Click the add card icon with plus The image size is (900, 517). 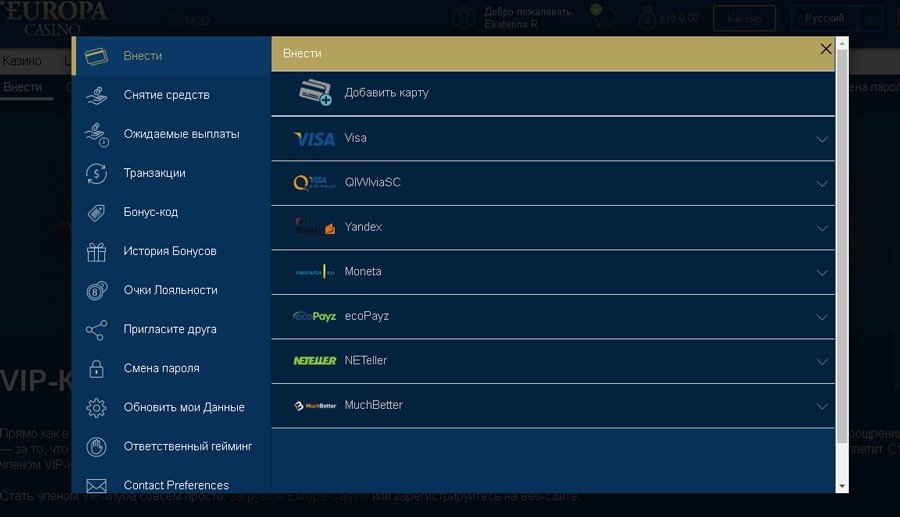click(x=315, y=92)
